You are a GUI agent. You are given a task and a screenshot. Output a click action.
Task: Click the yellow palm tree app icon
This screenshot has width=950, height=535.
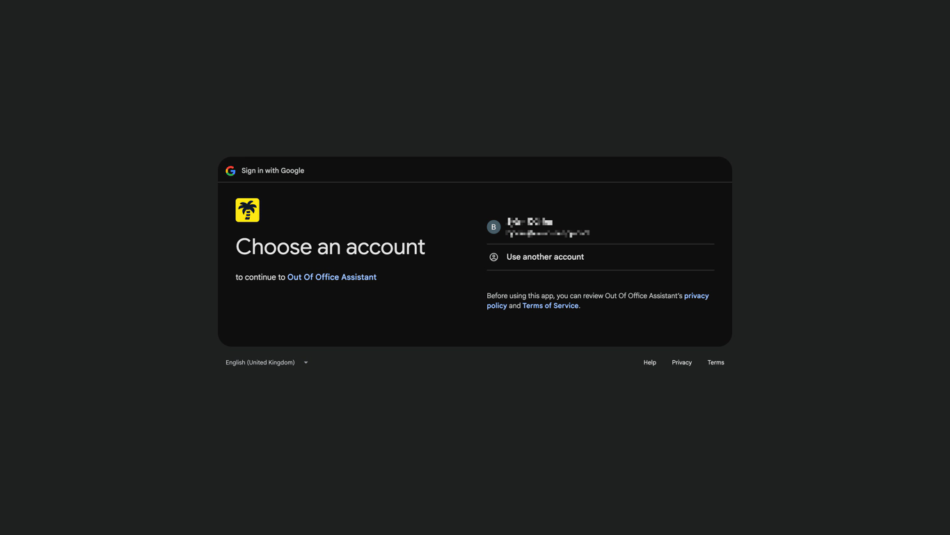(x=247, y=210)
